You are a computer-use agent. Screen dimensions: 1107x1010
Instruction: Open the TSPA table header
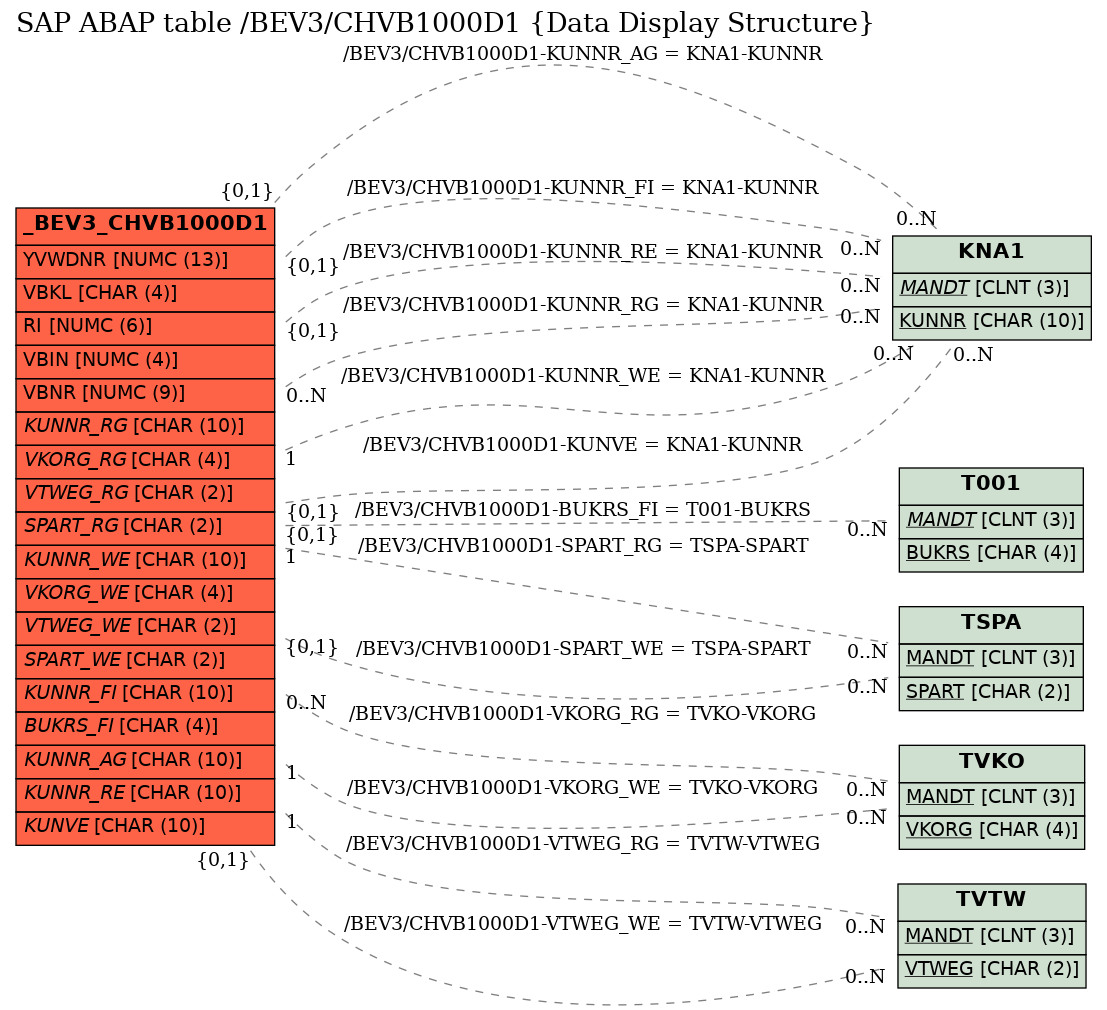(991, 625)
